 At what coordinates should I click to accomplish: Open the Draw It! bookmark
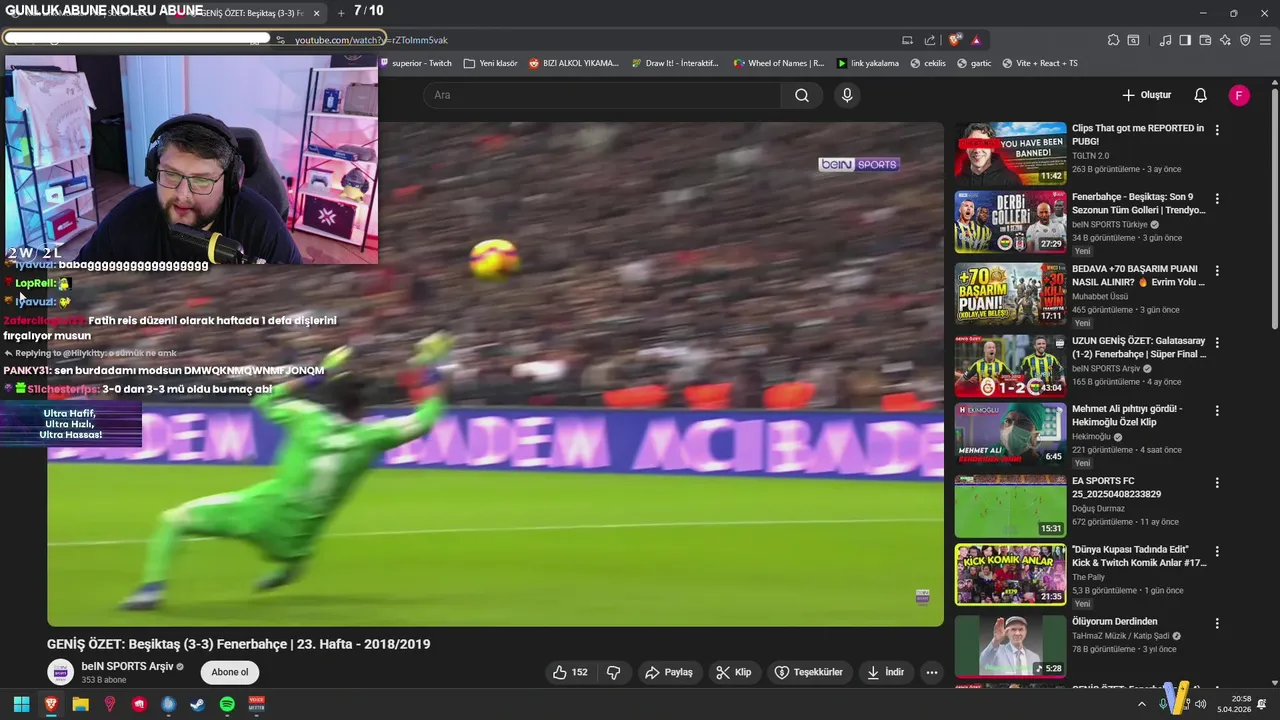(x=675, y=63)
